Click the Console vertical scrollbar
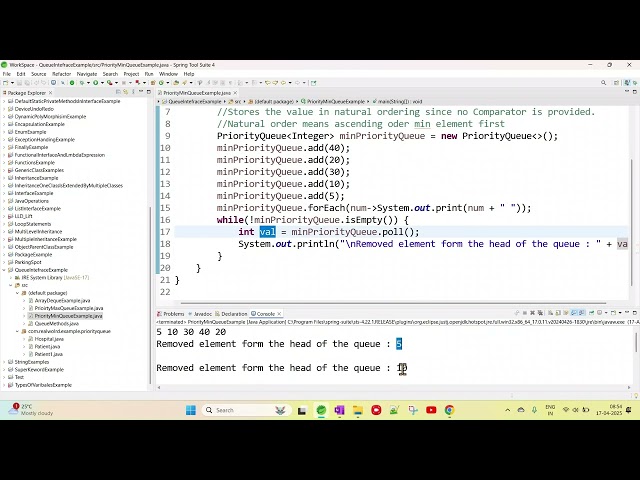 (636, 341)
